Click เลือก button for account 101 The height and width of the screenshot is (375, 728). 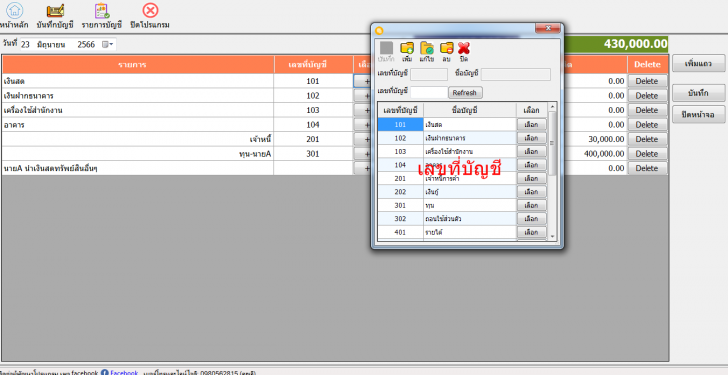[532, 124]
